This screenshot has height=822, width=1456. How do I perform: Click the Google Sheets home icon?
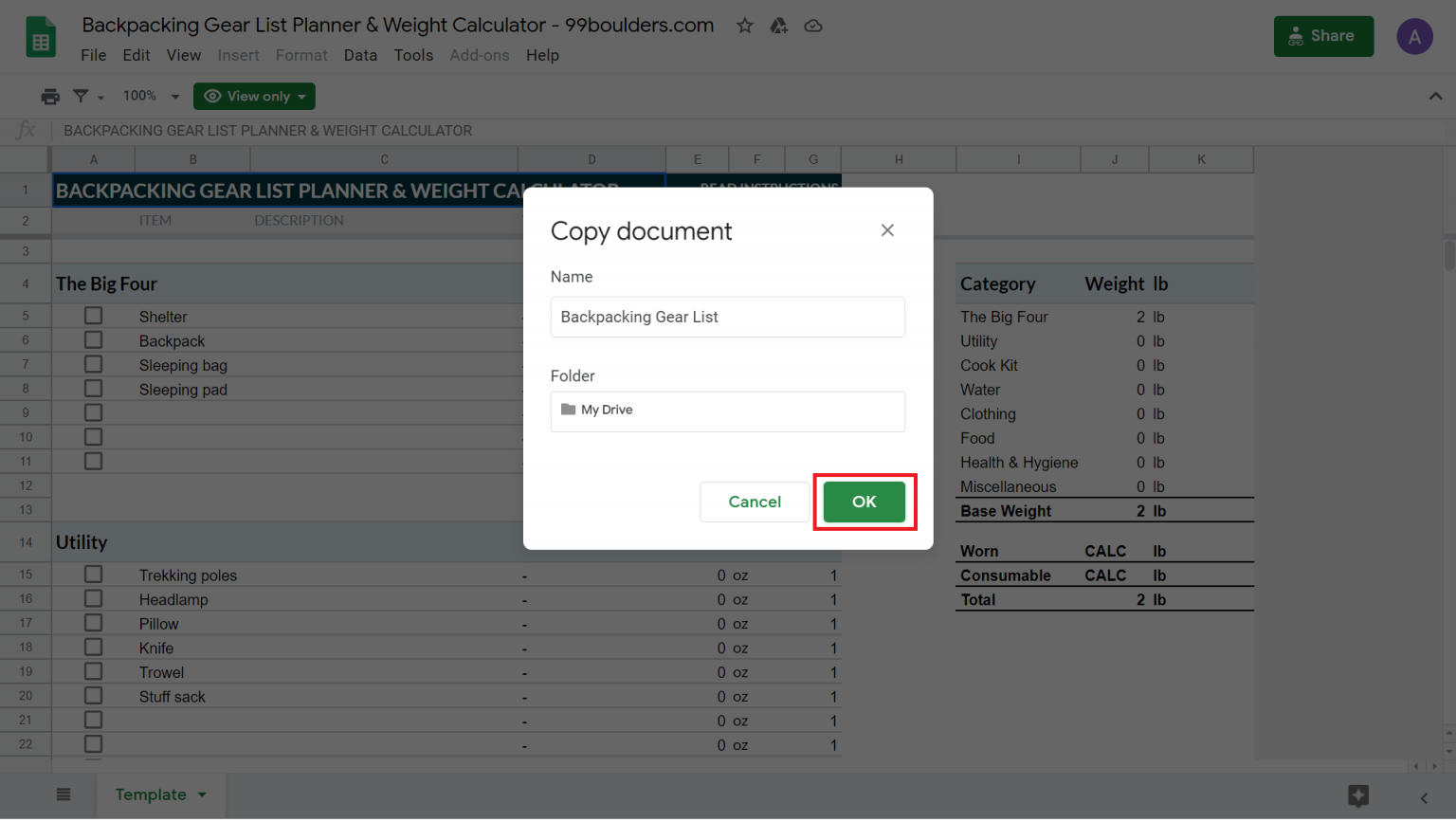coord(41,39)
